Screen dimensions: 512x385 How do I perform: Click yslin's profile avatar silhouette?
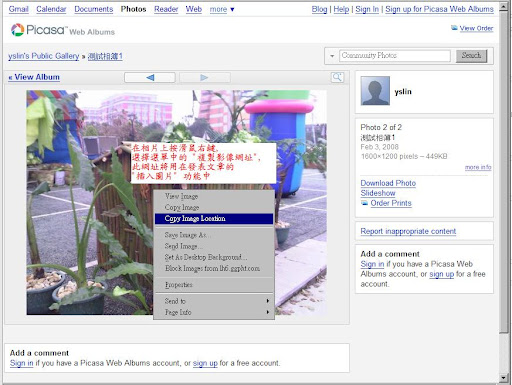click(375, 91)
